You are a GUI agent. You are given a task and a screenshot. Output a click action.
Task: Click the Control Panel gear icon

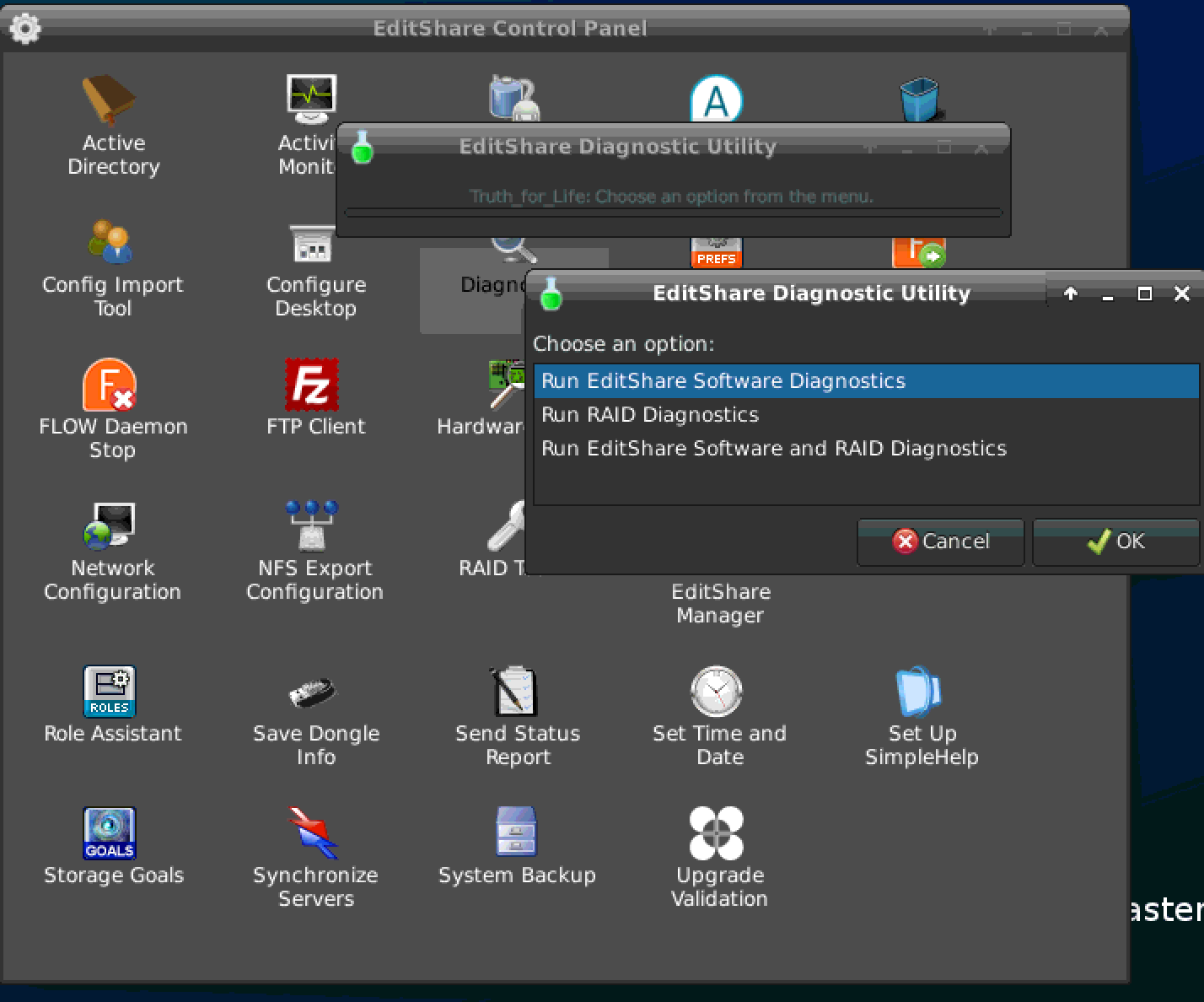(24, 30)
